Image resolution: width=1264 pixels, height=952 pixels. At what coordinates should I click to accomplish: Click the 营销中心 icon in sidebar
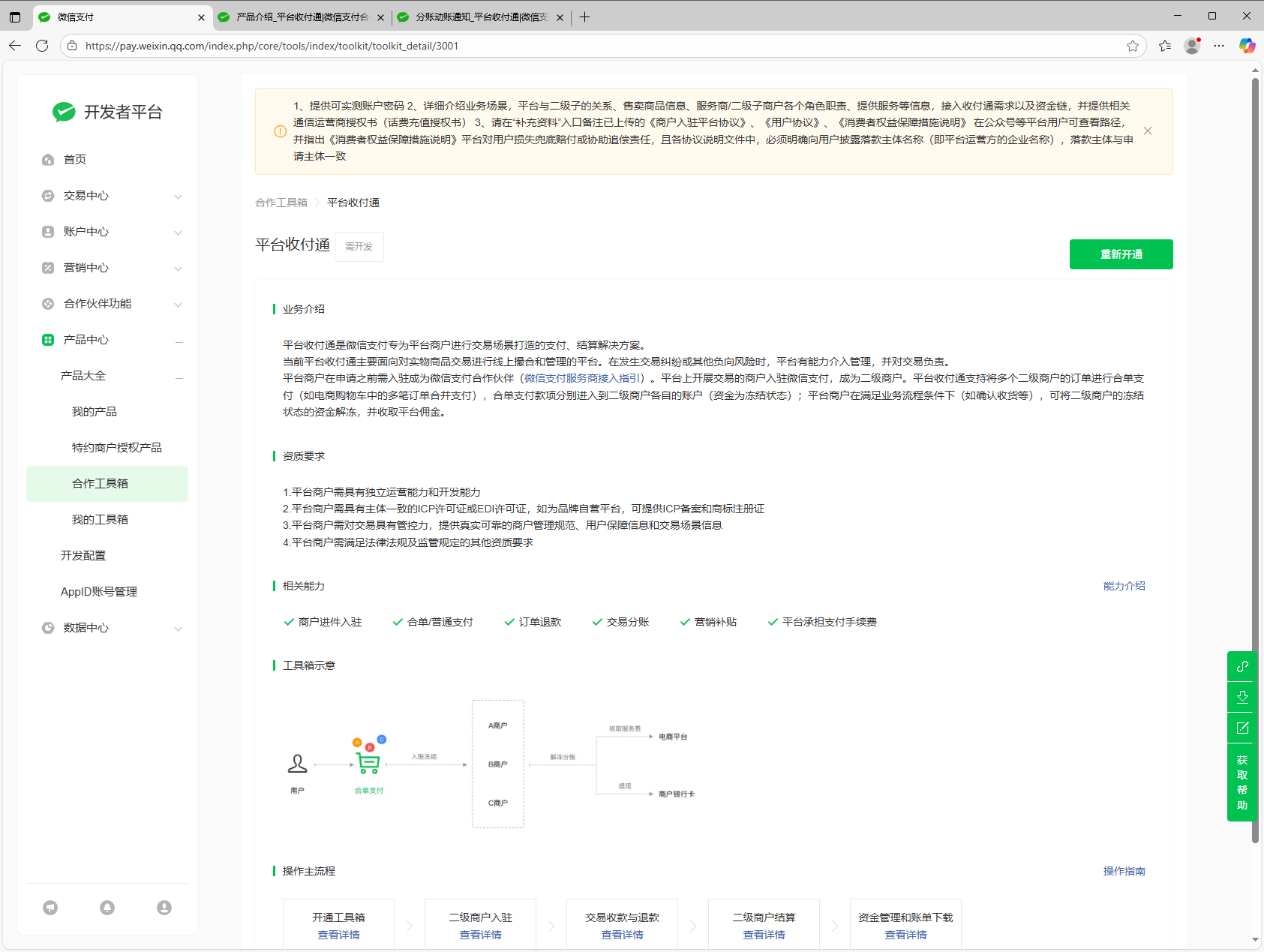tap(48, 268)
